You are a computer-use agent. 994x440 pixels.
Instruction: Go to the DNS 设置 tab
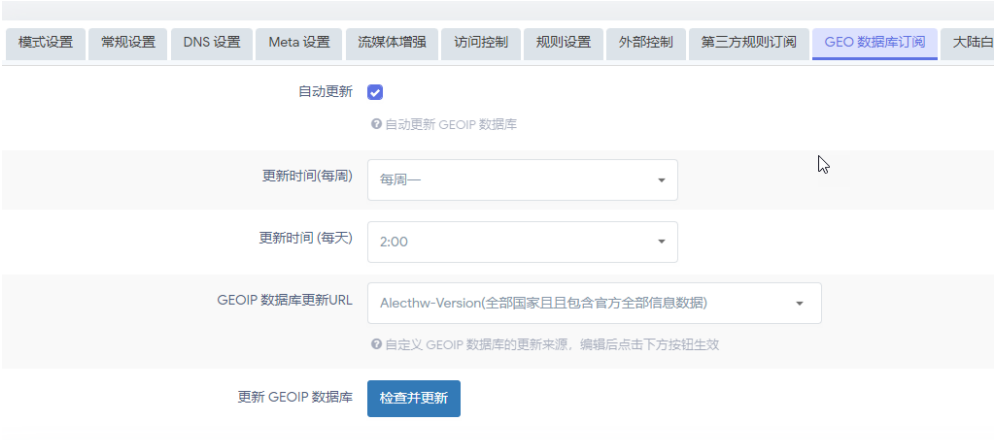click(x=212, y=43)
